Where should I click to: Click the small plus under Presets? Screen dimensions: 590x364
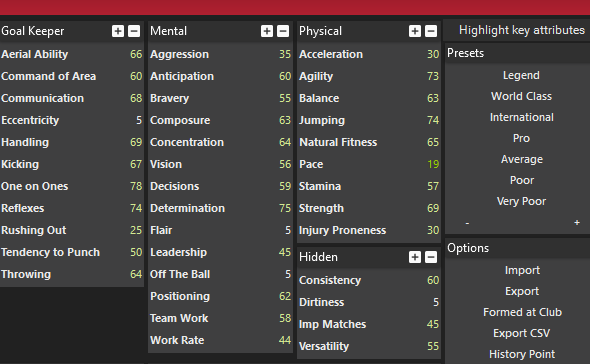click(577, 223)
